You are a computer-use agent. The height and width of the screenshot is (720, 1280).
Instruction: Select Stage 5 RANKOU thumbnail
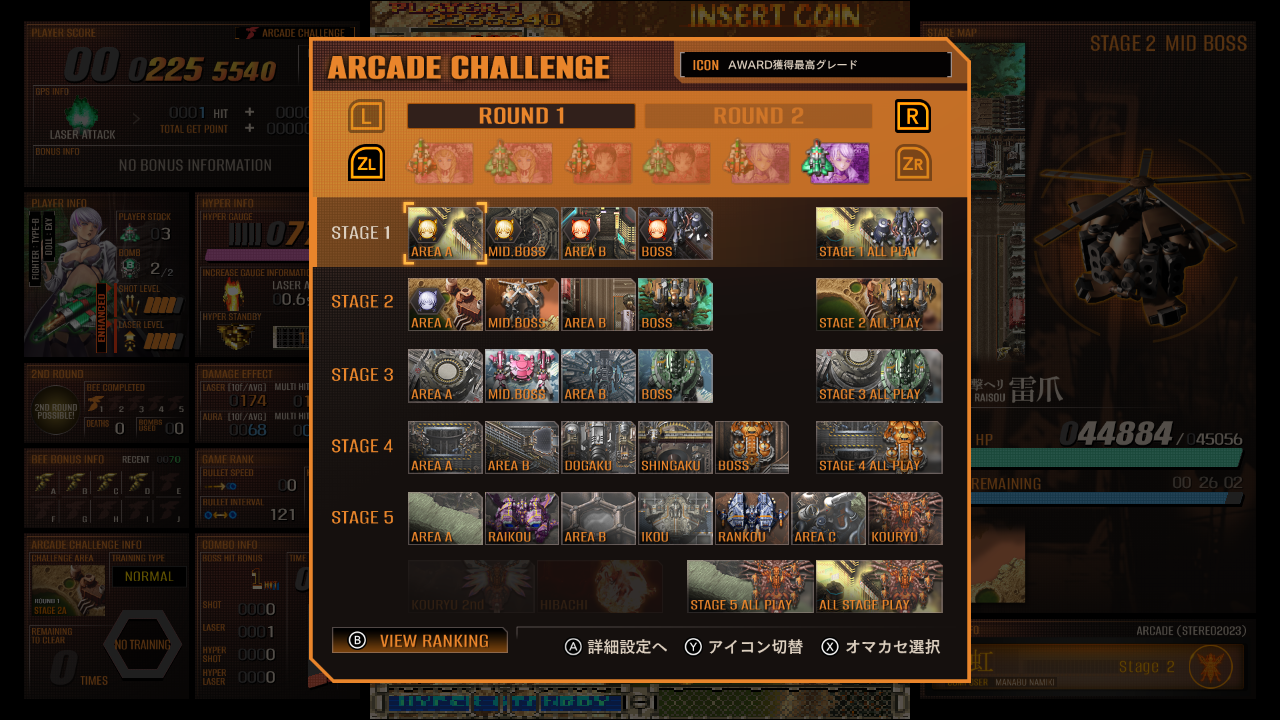tap(752, 518)
